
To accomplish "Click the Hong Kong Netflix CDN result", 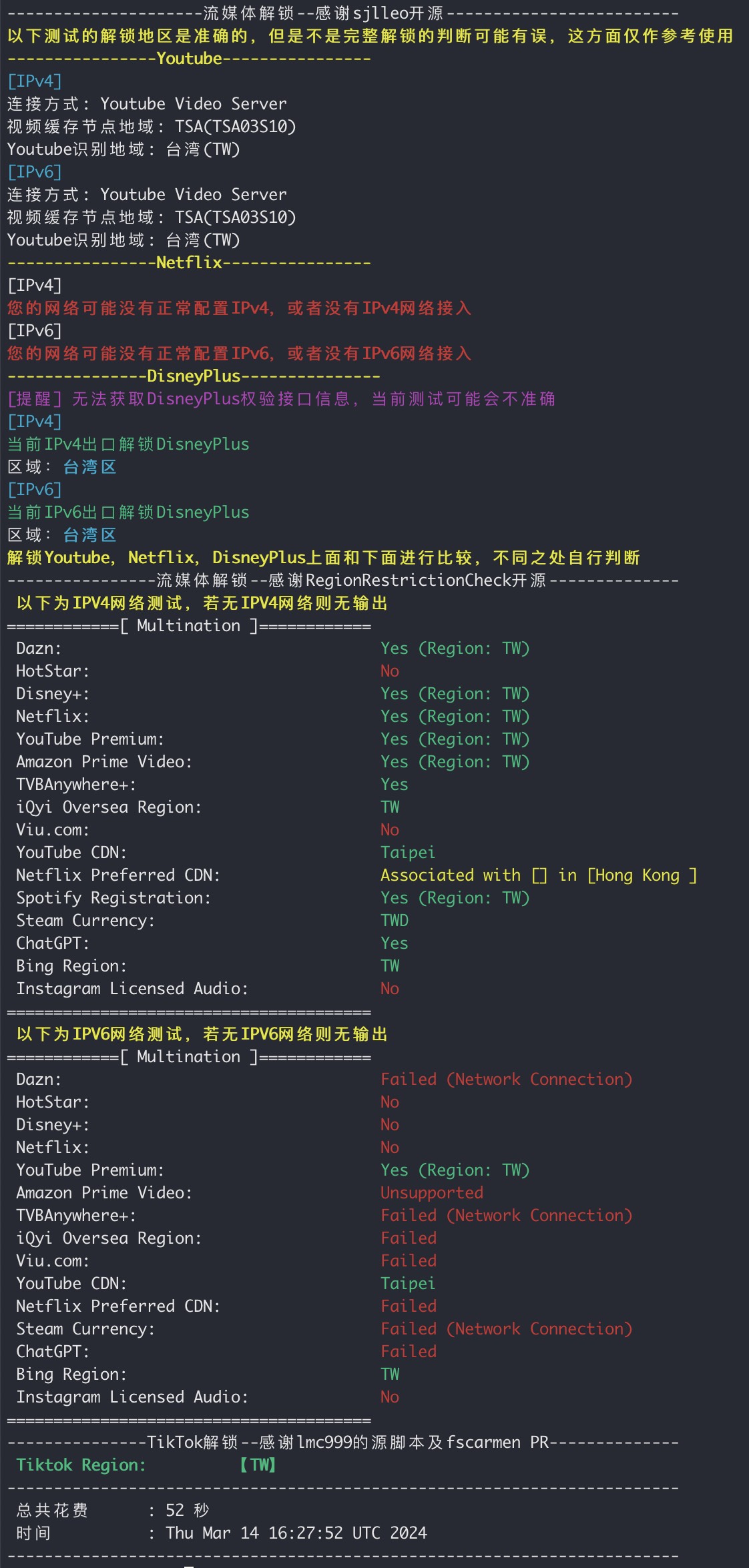I will (x=538, y=875).
